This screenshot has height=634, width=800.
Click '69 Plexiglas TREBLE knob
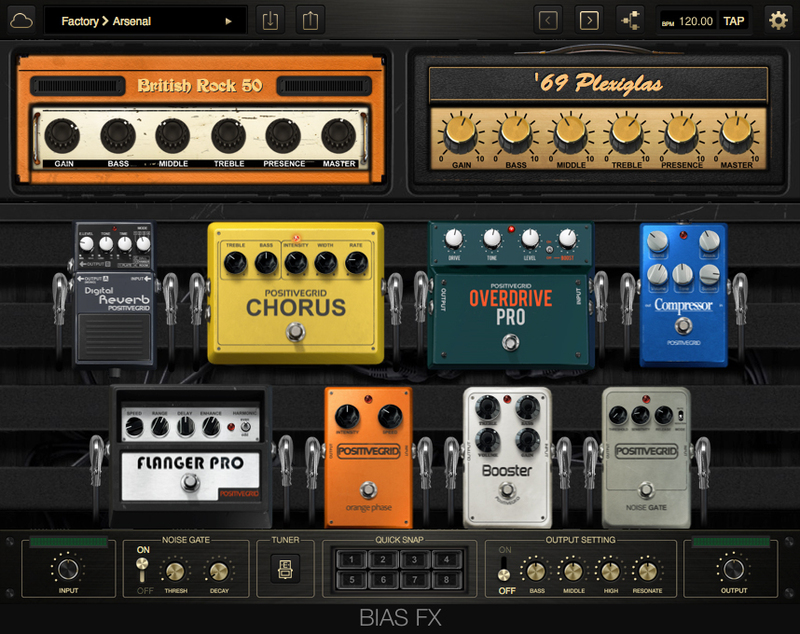coord(626,134)
